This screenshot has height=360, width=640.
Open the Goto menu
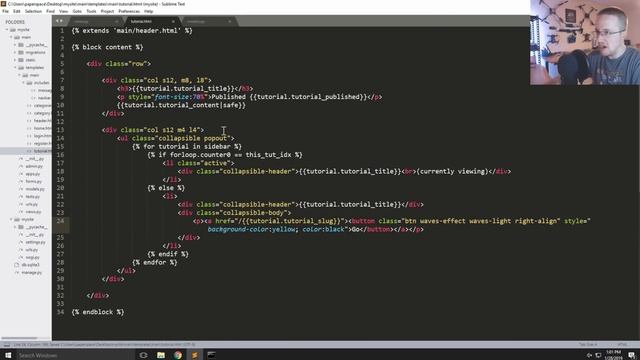77,11
